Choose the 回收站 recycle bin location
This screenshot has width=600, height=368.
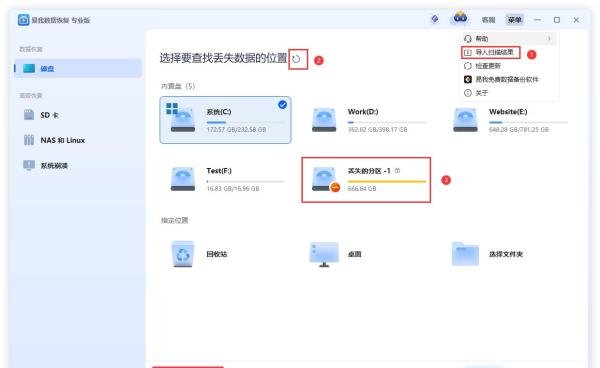click(x=199, y=254)
